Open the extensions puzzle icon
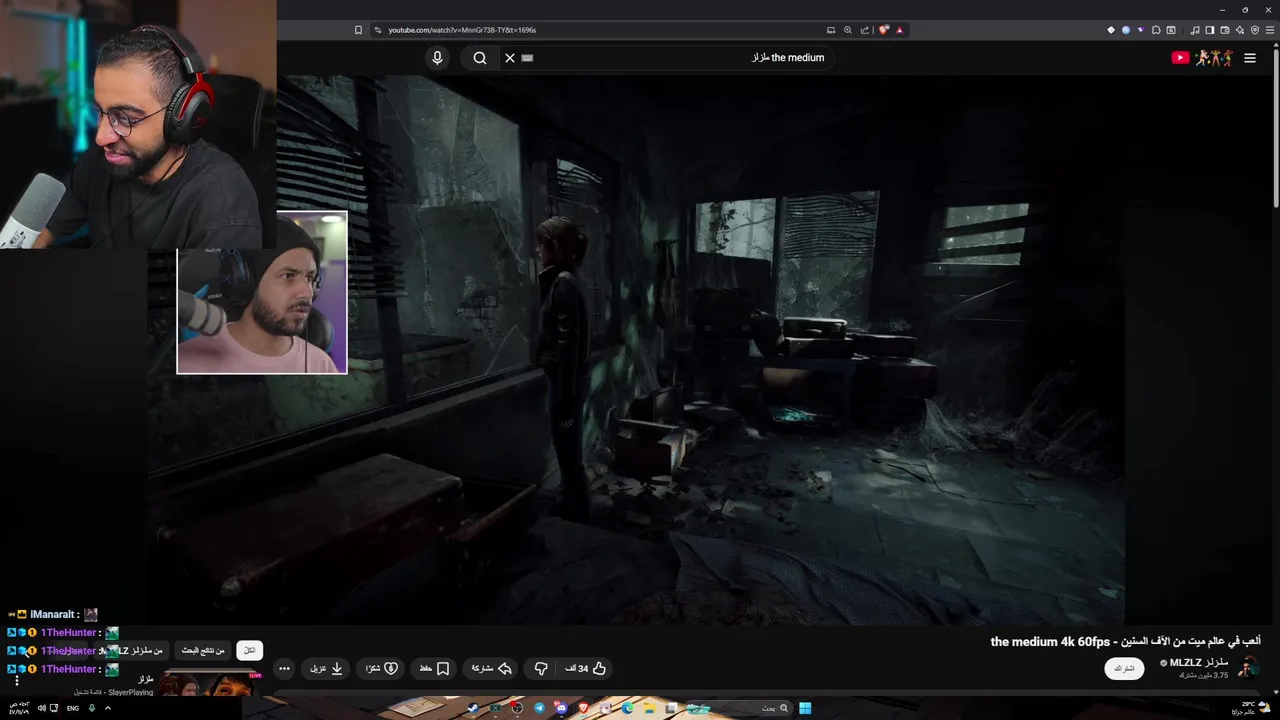This screenshot has height=720, width=1280. [1156, 30]
